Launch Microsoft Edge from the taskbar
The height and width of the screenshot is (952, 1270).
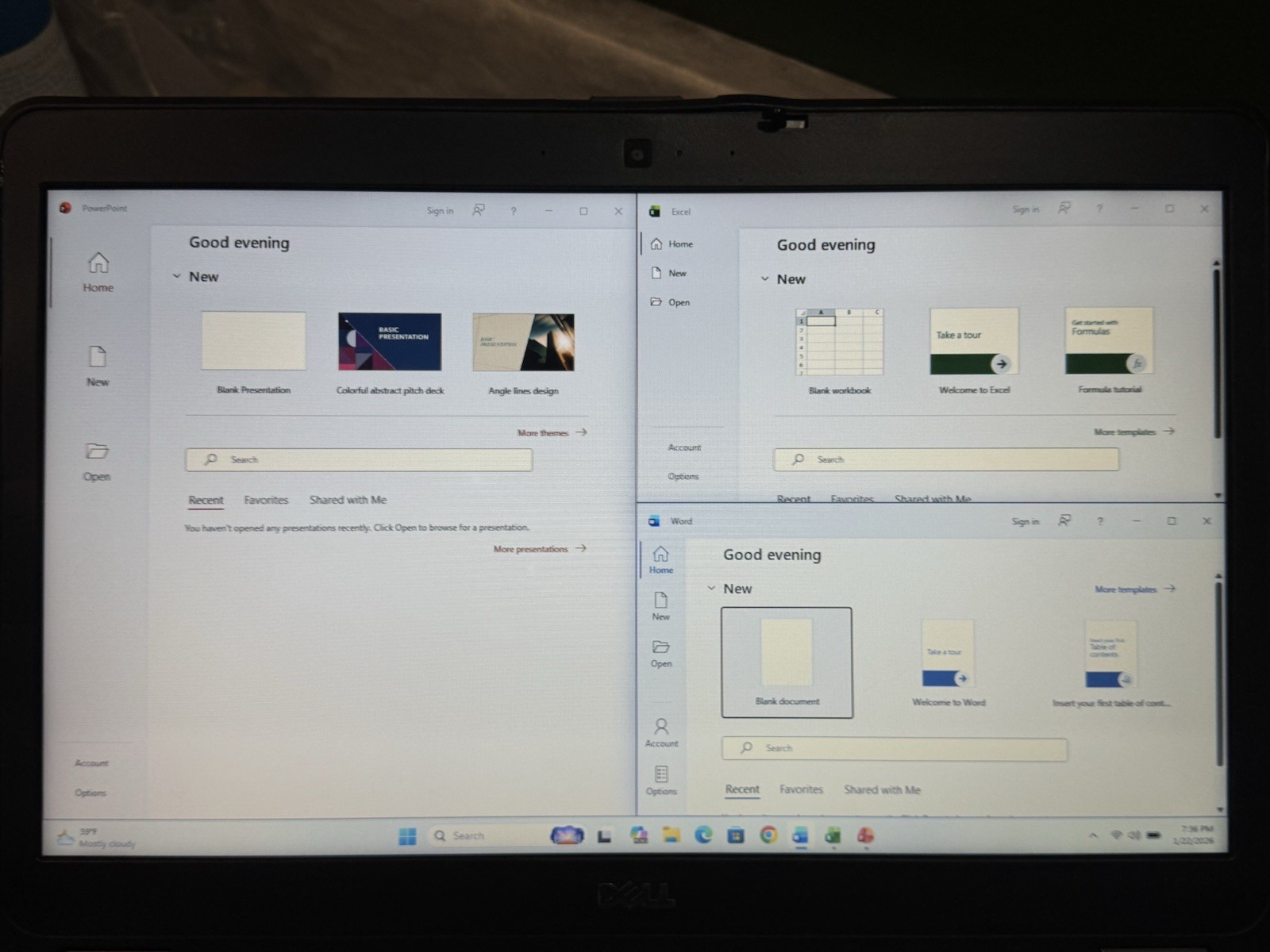coord(703,835)
